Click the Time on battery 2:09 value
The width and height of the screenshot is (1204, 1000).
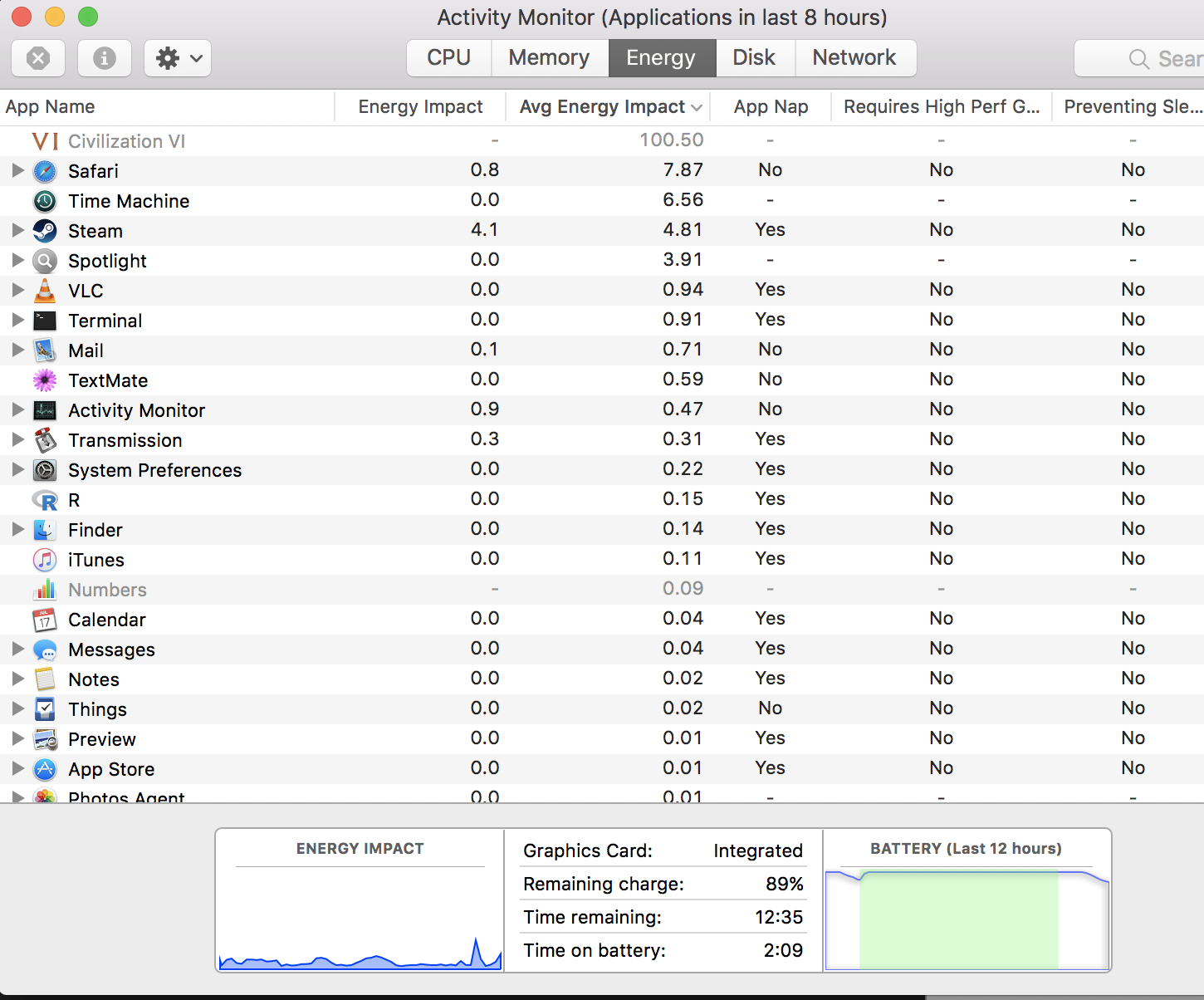click(783, 950)
